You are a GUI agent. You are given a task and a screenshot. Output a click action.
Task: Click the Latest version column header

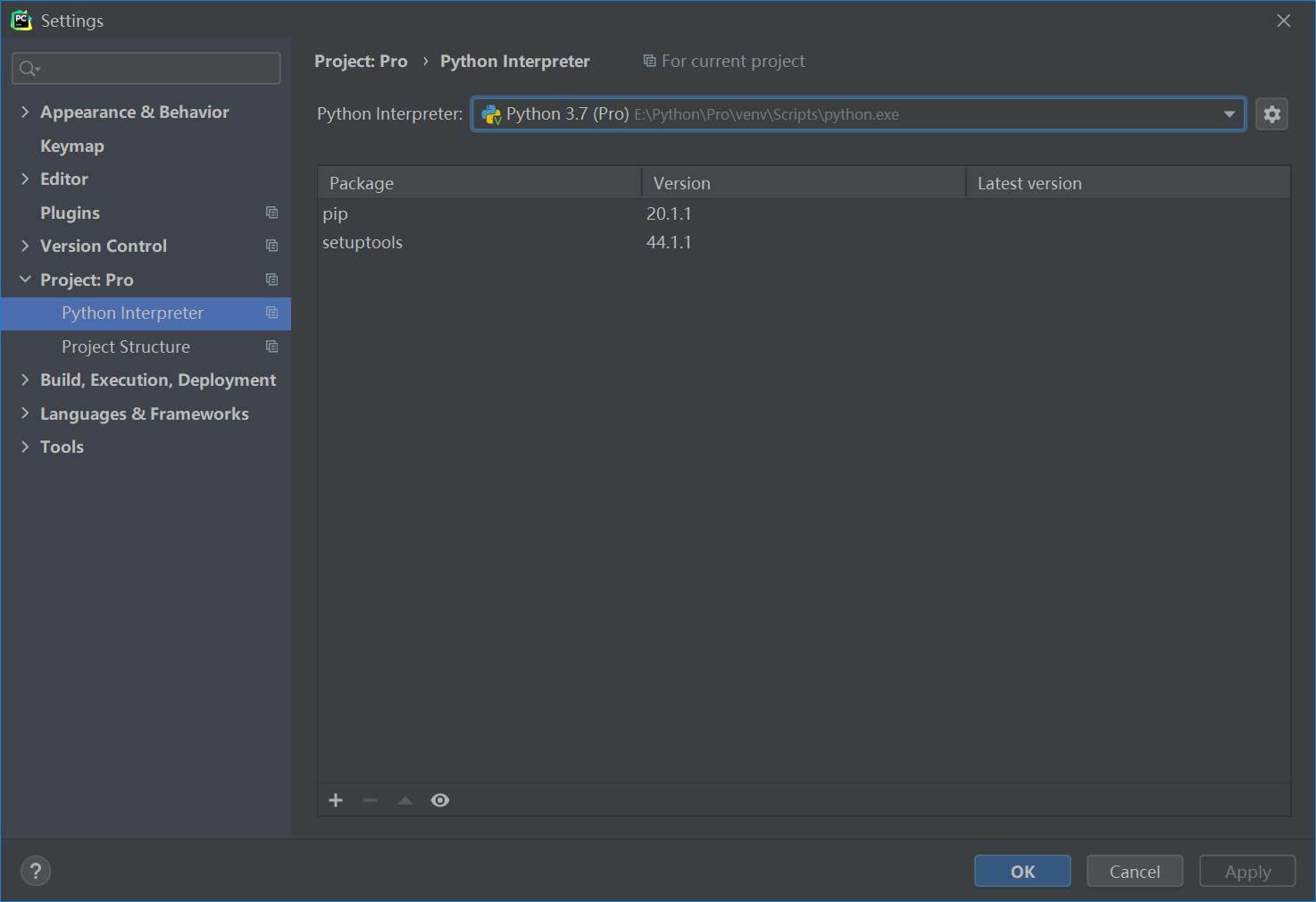1129,183
